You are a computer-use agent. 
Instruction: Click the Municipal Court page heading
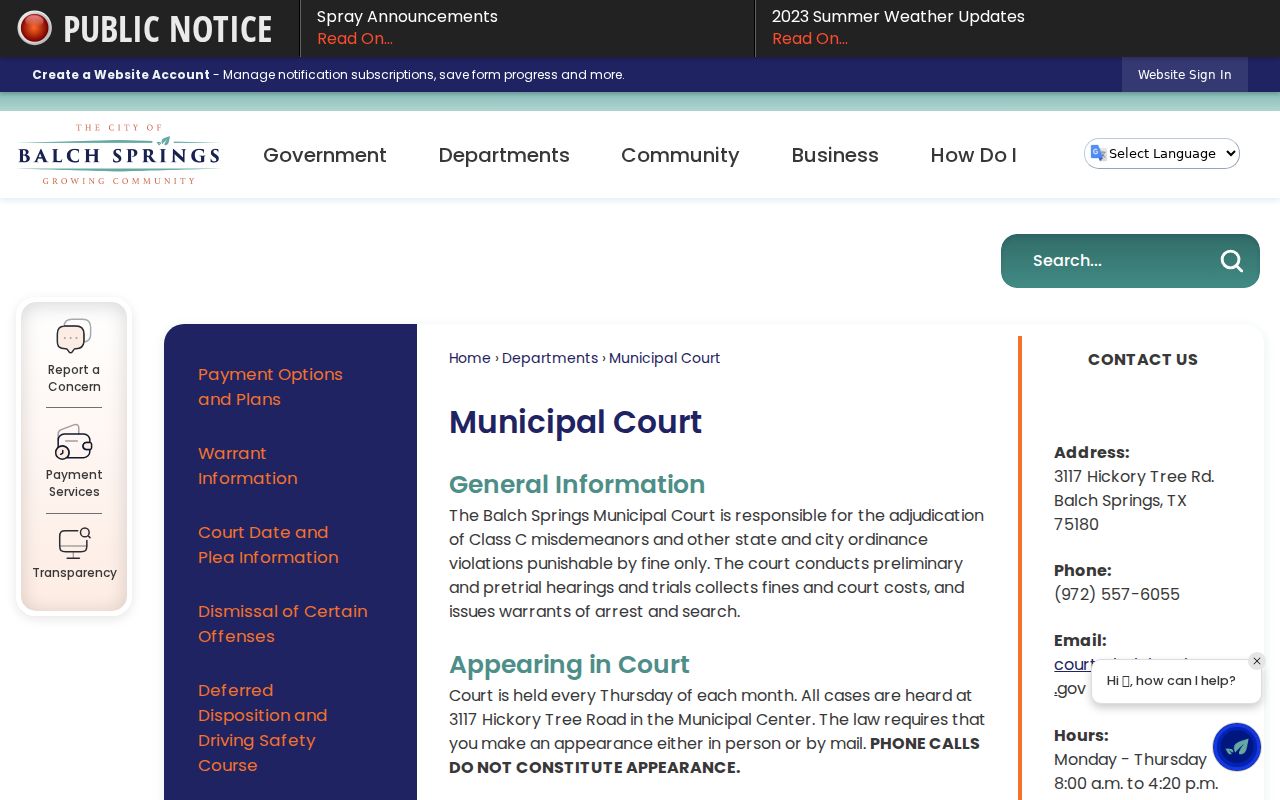[x=576, y=422]
